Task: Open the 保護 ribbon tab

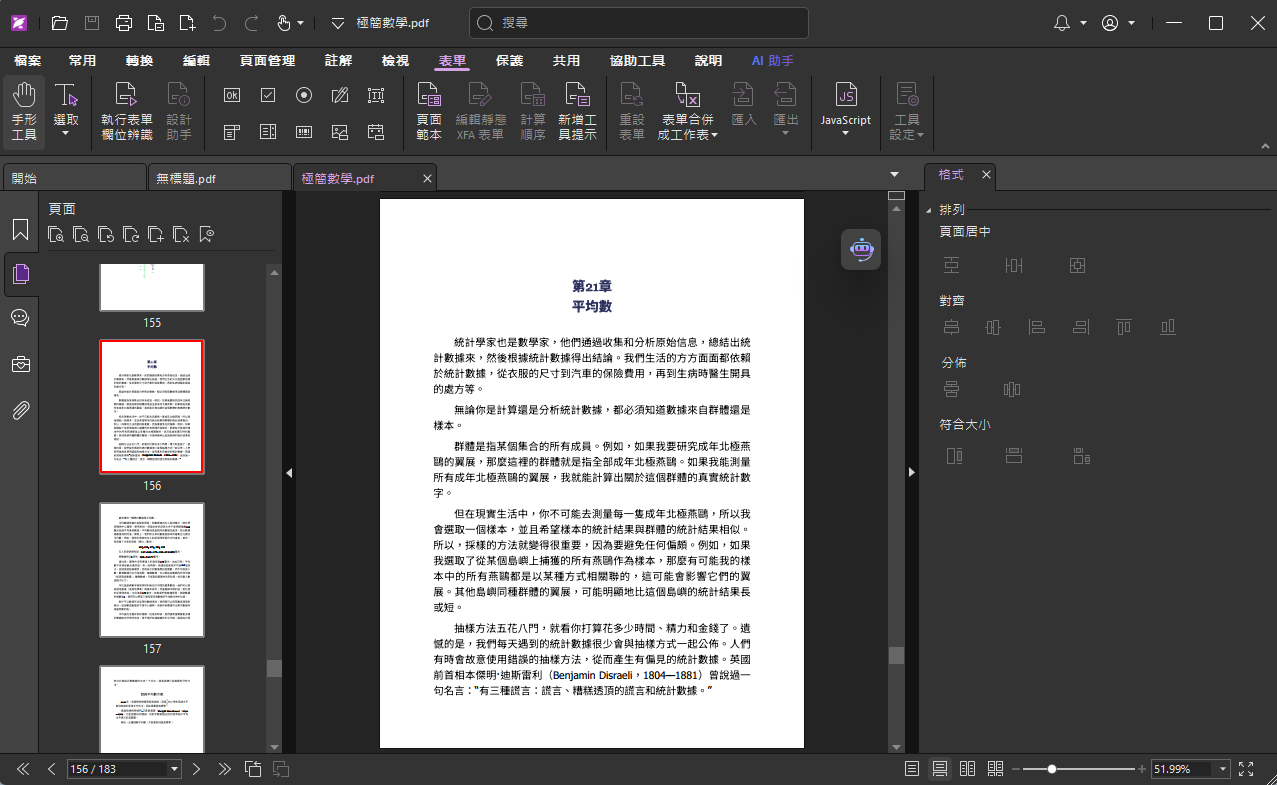Action: [x=509, y=60]
